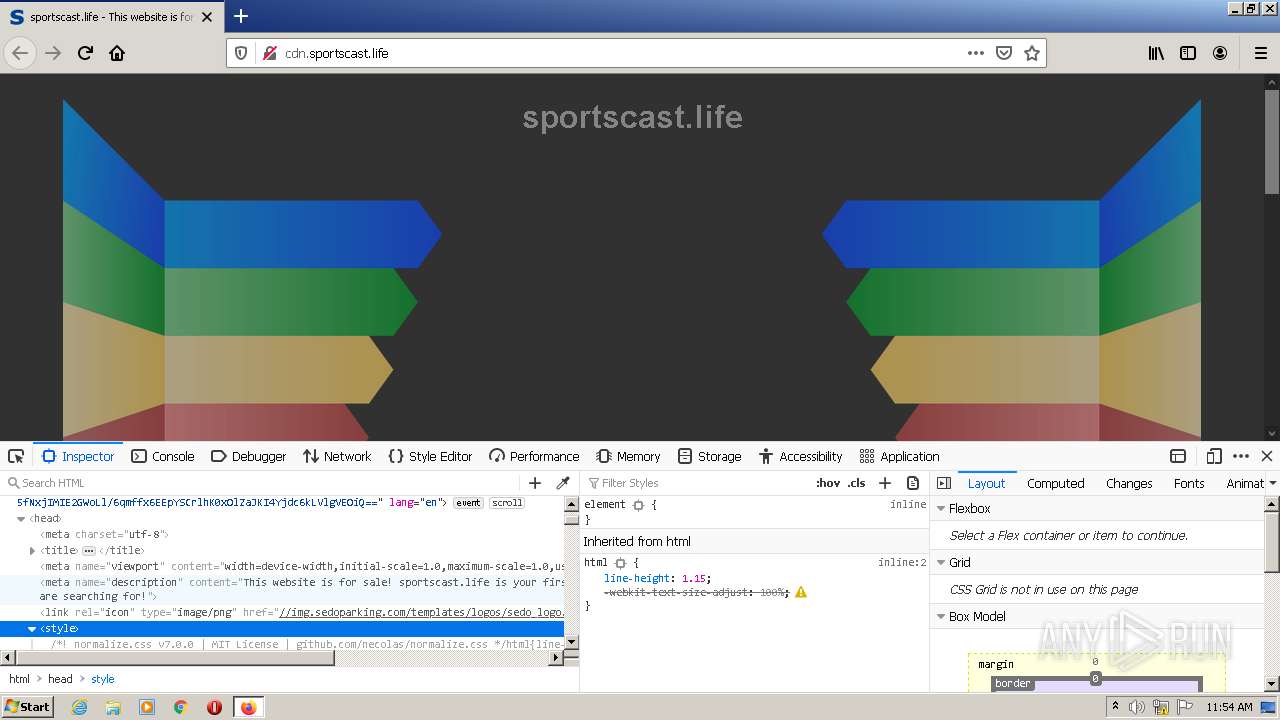Toggle the .cls classes panel
Screen dimensions: 1280x720
857,483
